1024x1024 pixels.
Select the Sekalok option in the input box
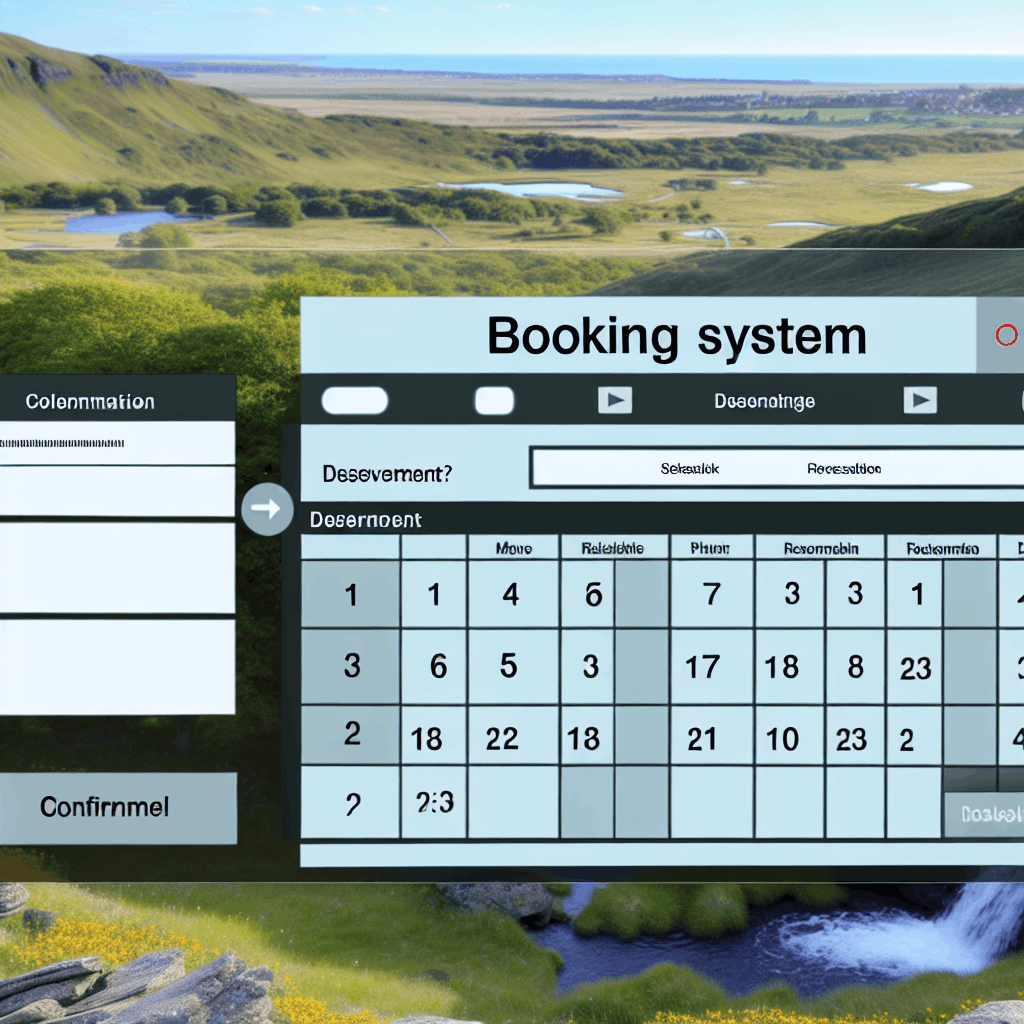click(x=689, y=468)
